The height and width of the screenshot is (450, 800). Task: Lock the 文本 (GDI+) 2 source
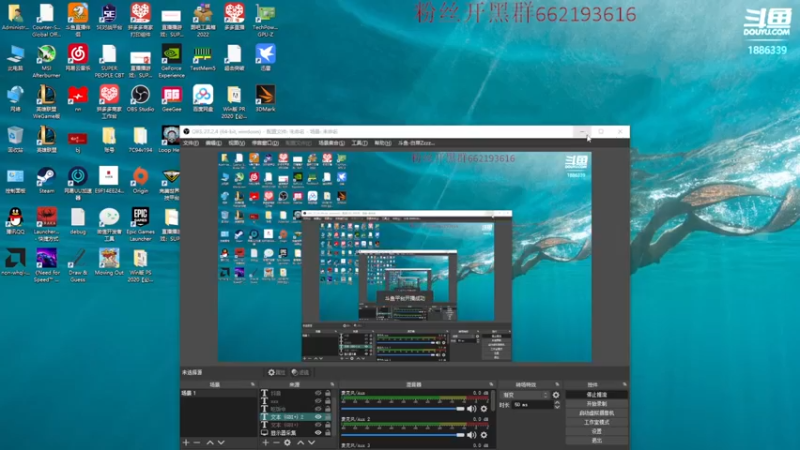coord(328,417)
